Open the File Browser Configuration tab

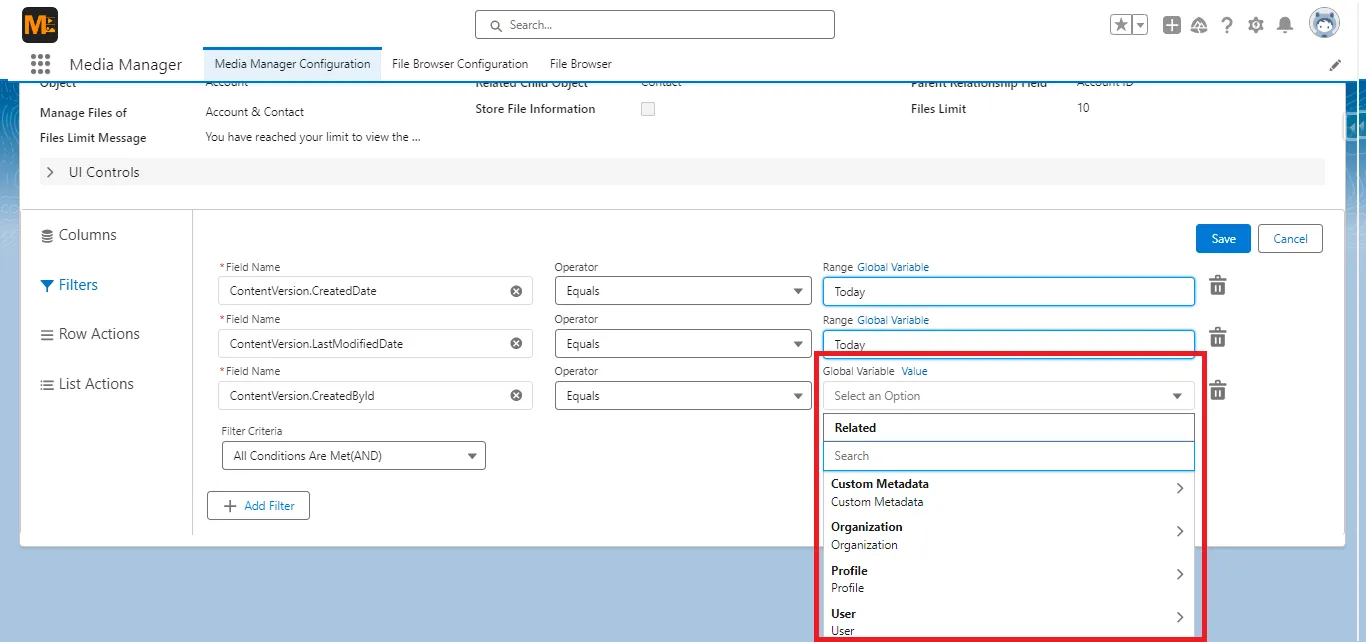coord(459,63)
